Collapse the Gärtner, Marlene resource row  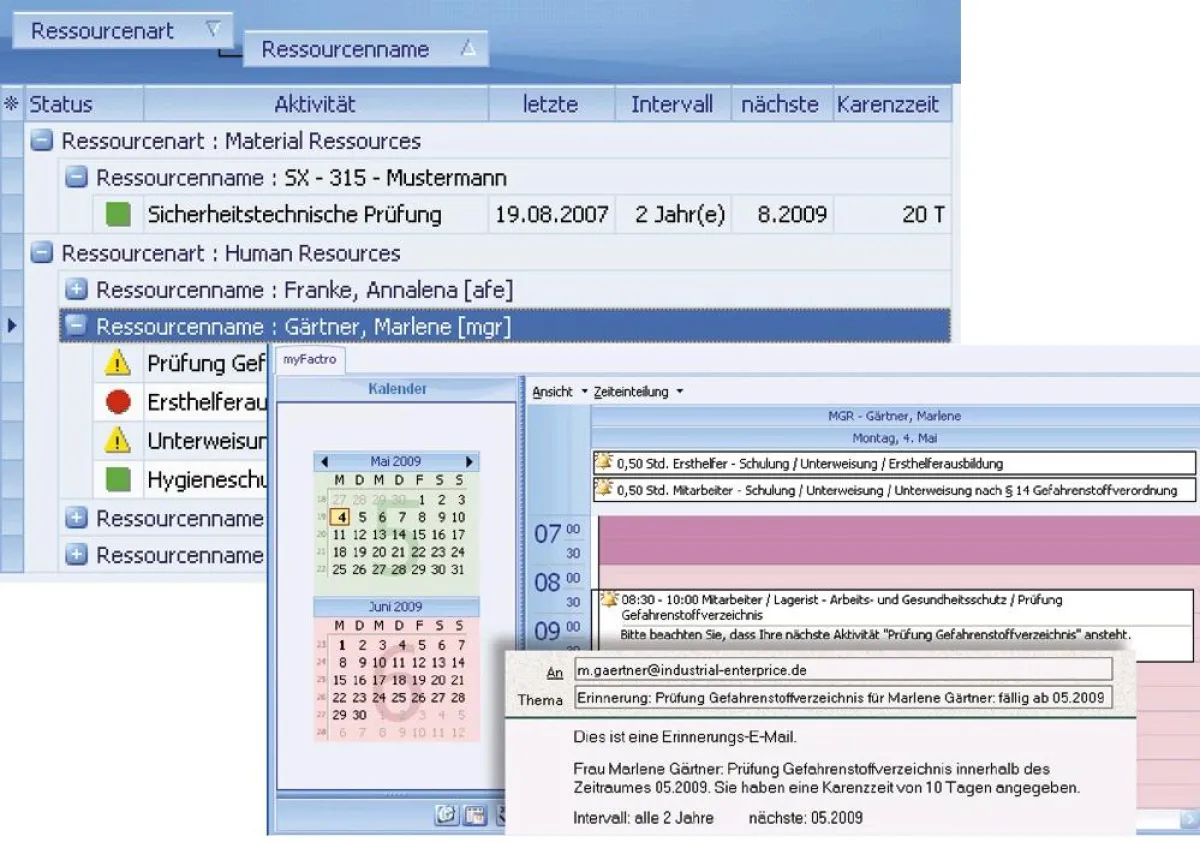tap(76, 326)
